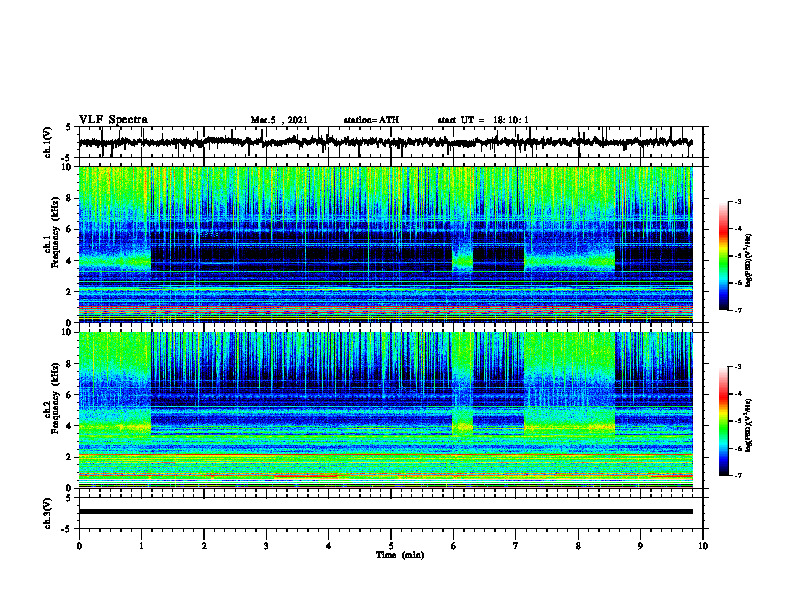Click the ch.2 "Frequency (kHz)" axis label
This screenshot has height=612, width=792.
tap(55, 399)
